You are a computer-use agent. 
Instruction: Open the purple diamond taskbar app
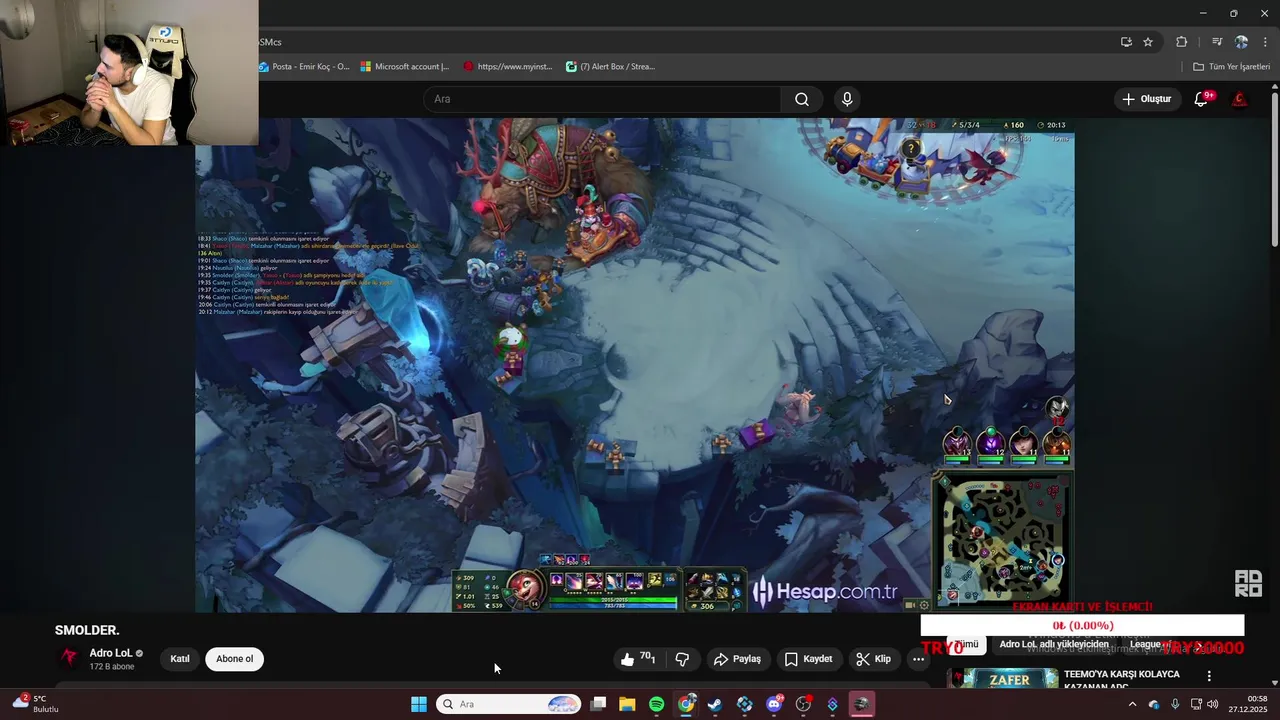click(832, 704)
